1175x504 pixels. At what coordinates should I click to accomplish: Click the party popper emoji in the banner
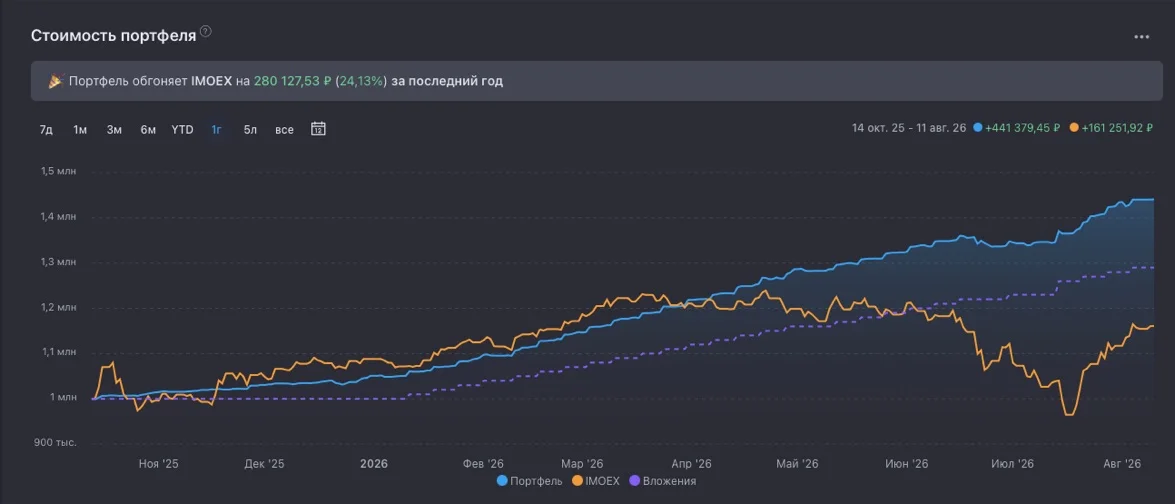coord(55,81)
